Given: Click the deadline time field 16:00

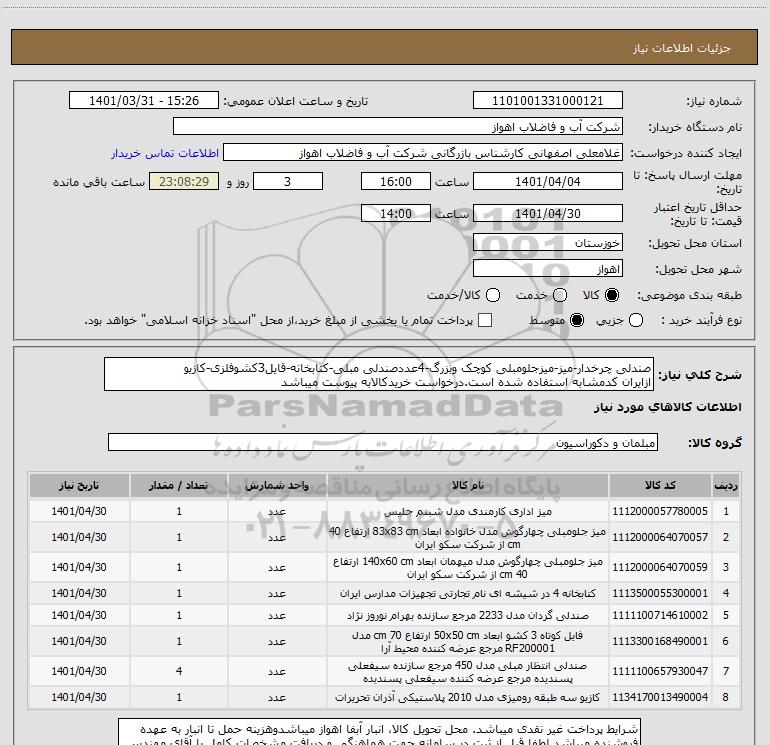Looking at the screenshot, I should [396, 181].
